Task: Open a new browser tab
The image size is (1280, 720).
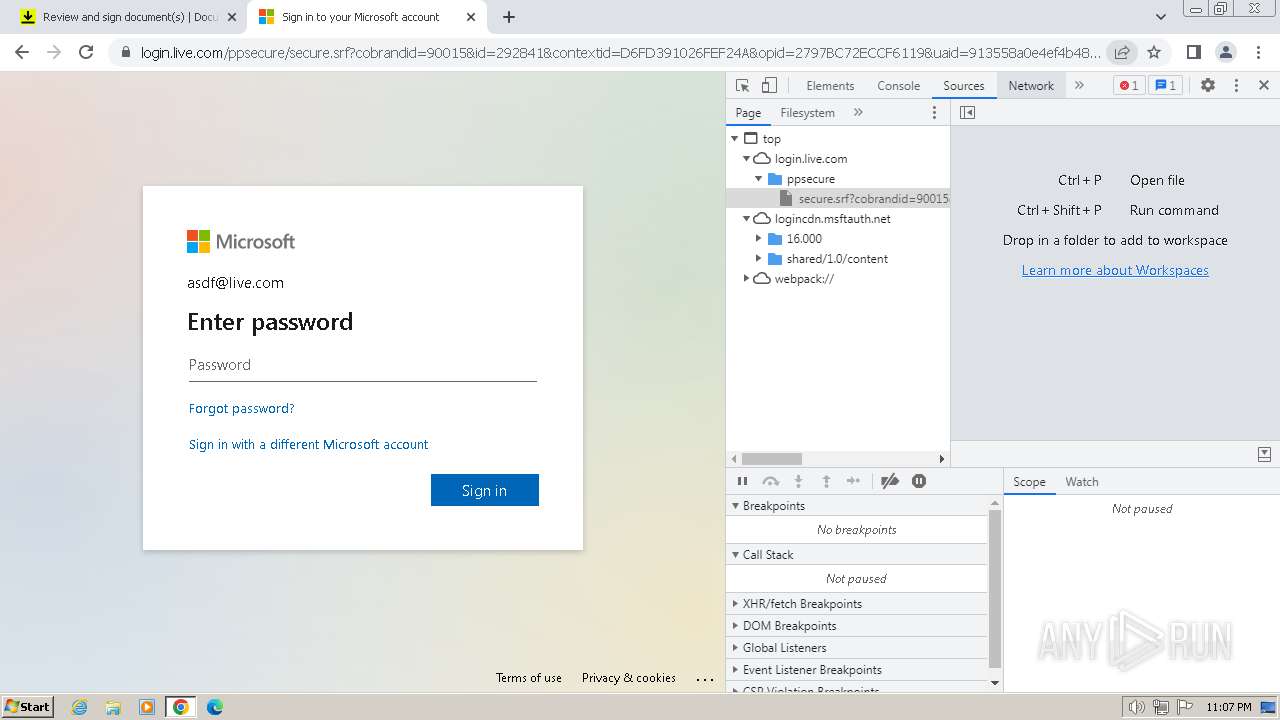Action: tap(509, 17)
